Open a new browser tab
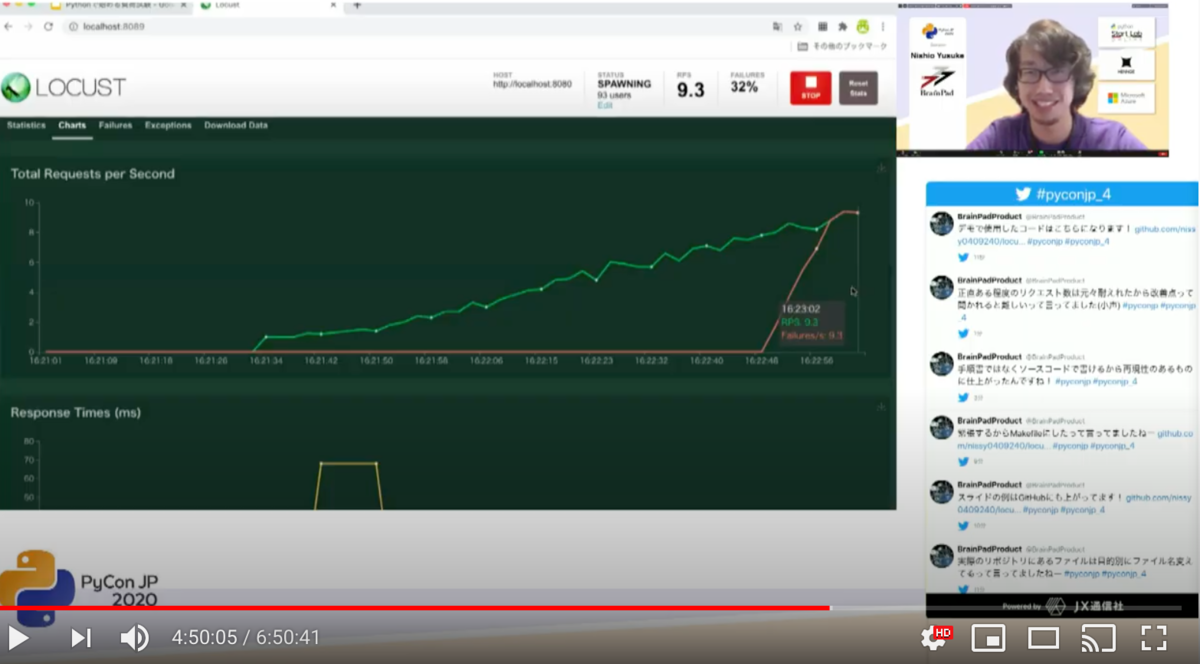This screenshot has height=664, width=1200. click(x=358, y=5)
